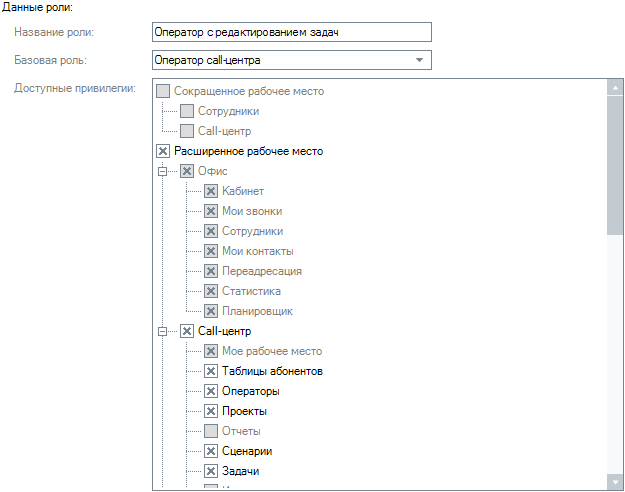Collapse the Call-центр tree node
The height and width of the screenshot is (492, 625).
[162, 331]
